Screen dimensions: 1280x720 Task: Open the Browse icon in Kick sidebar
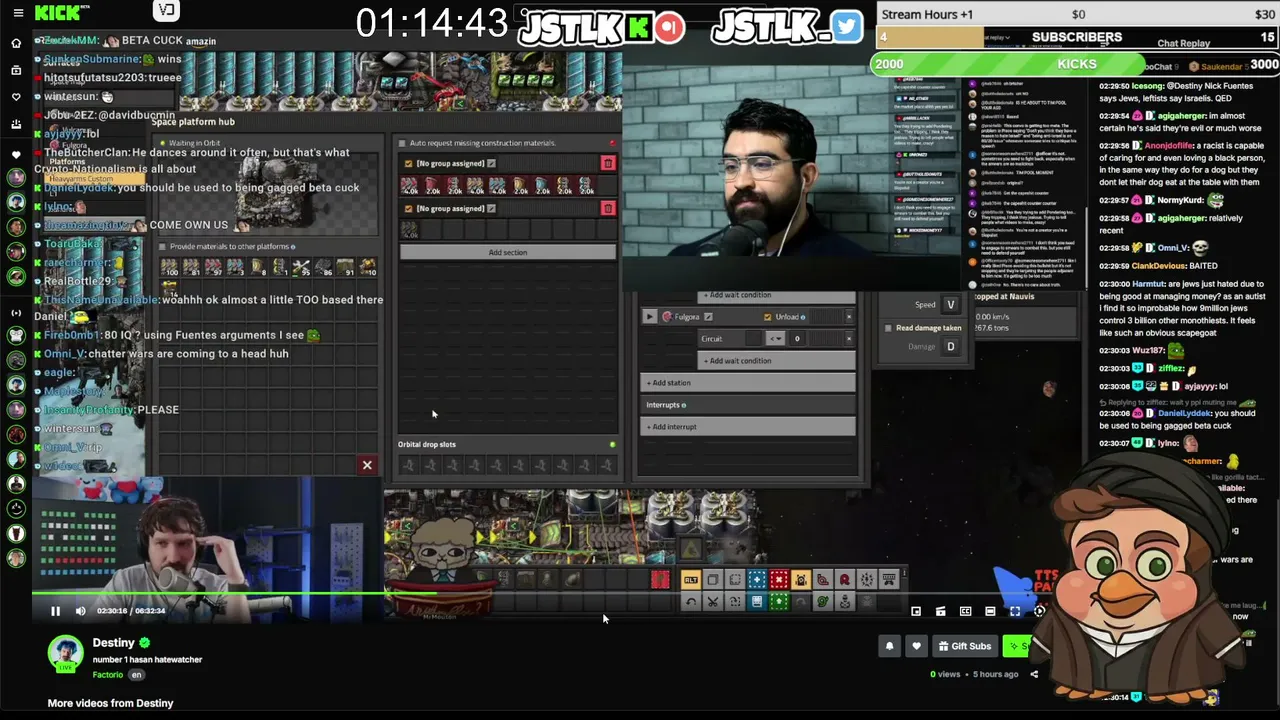tap(16, 70)
